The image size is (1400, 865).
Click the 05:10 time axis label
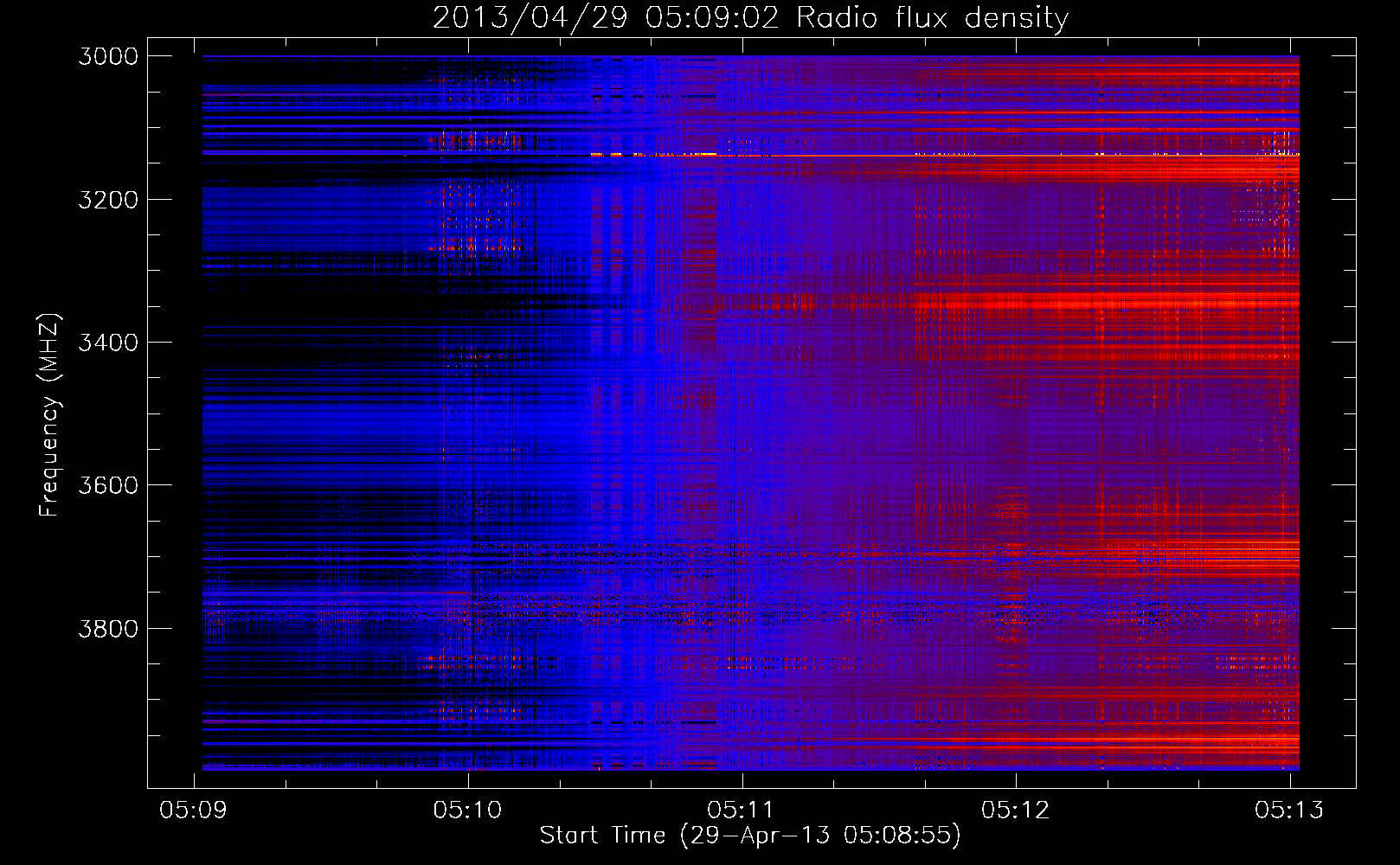468,811
